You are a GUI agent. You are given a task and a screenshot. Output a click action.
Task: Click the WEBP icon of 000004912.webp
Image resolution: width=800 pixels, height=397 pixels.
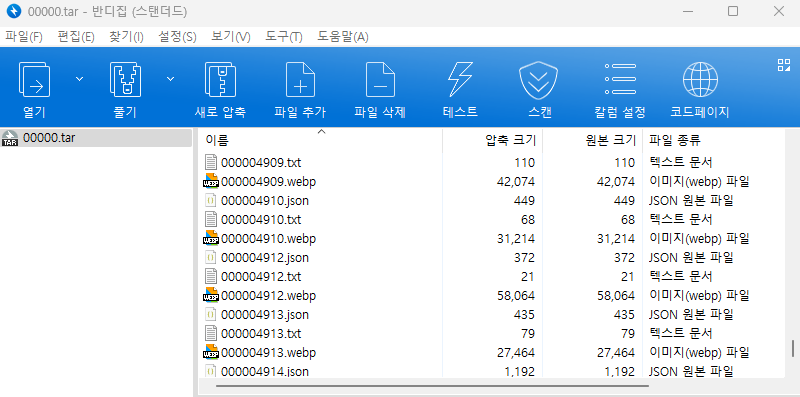point(211,295)
